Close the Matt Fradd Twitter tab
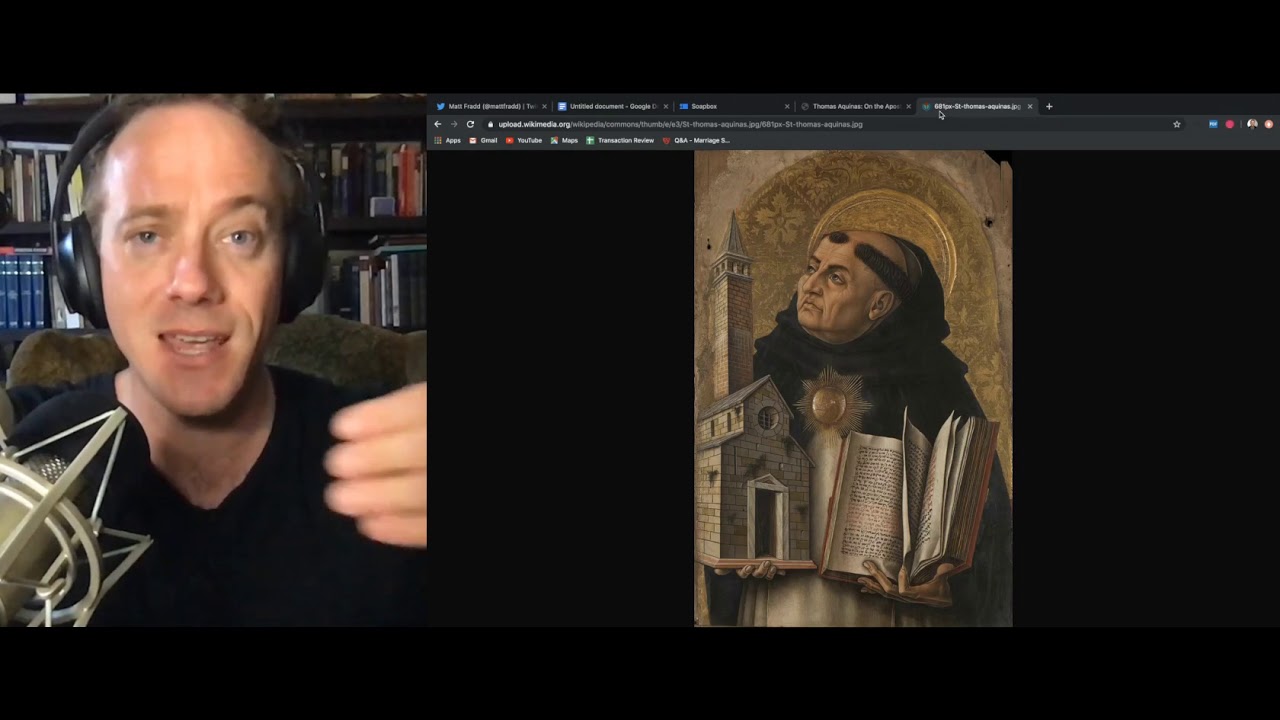The height and width of the screenshot is (720, 1280). (x=544, y=106)
